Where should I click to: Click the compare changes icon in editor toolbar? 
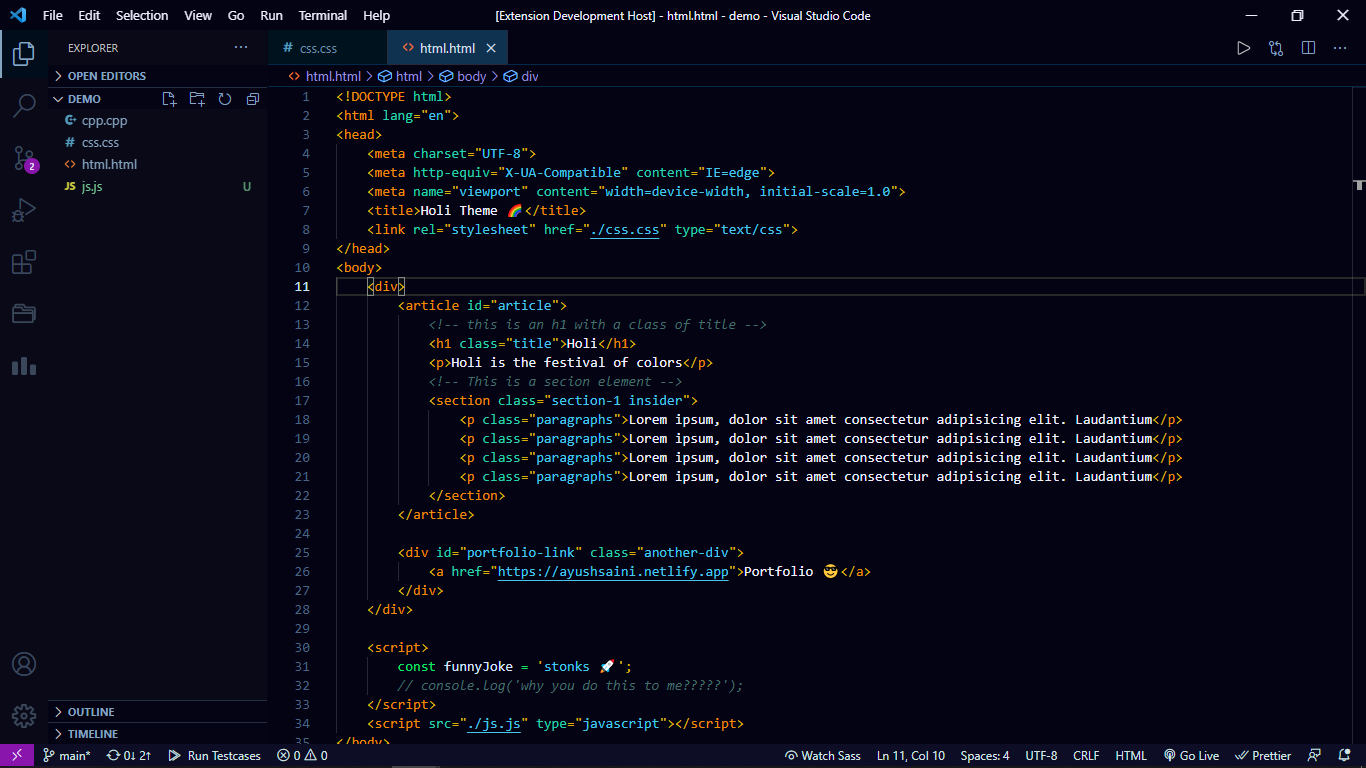(1276, 48)
